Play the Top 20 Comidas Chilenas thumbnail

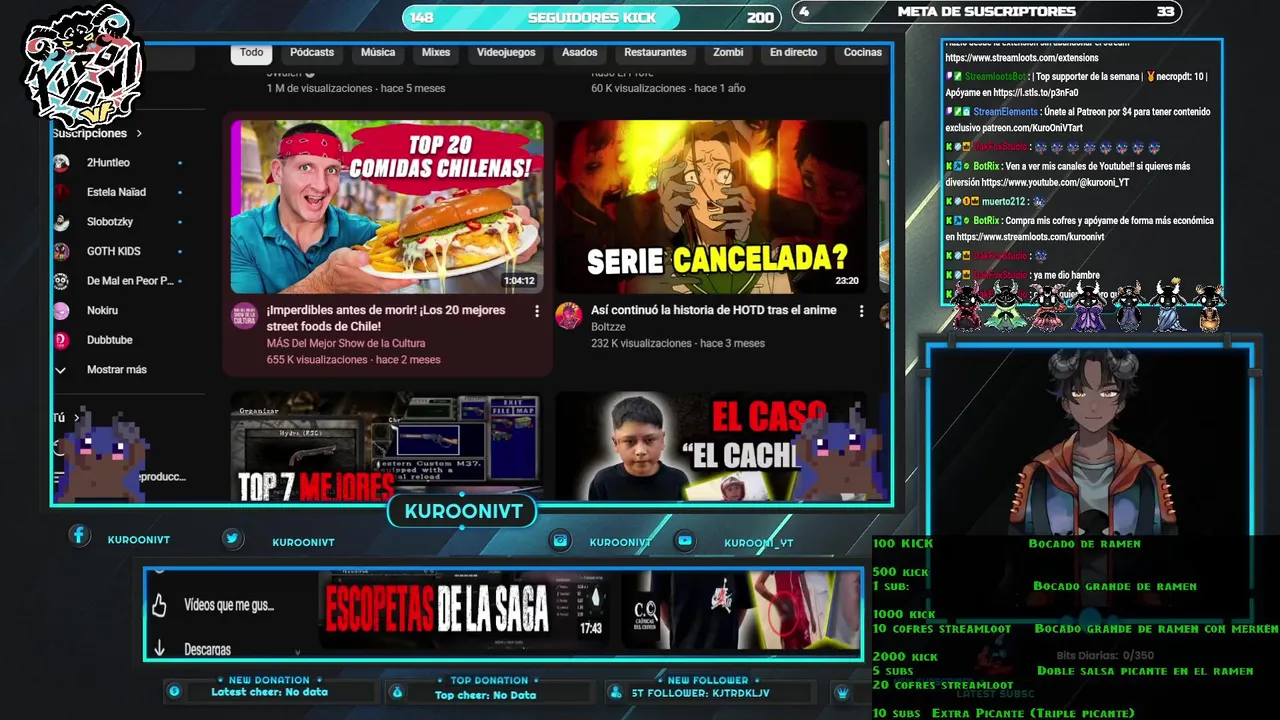(387, 207)
